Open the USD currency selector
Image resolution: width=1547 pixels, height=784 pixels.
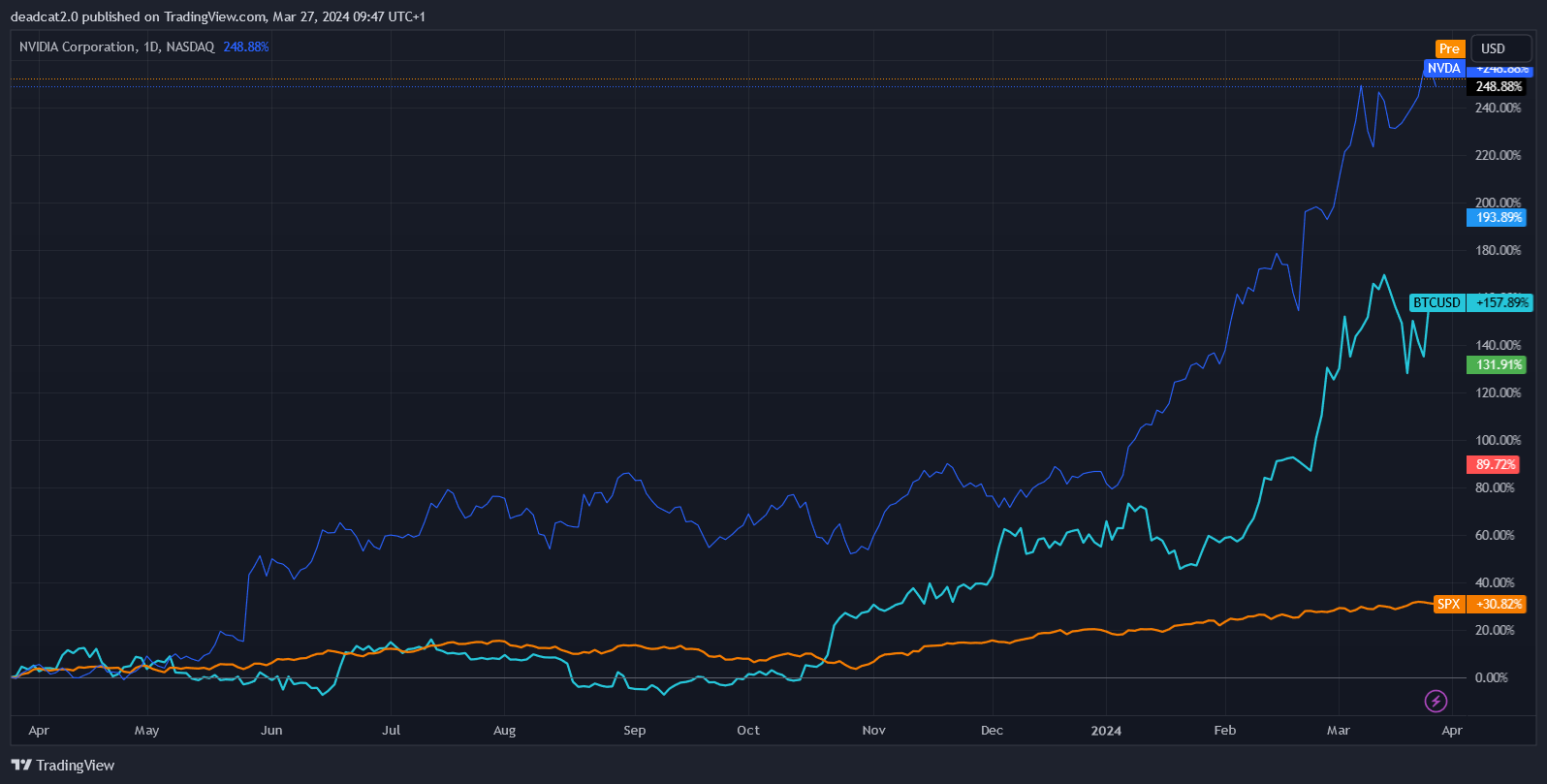1501,48
